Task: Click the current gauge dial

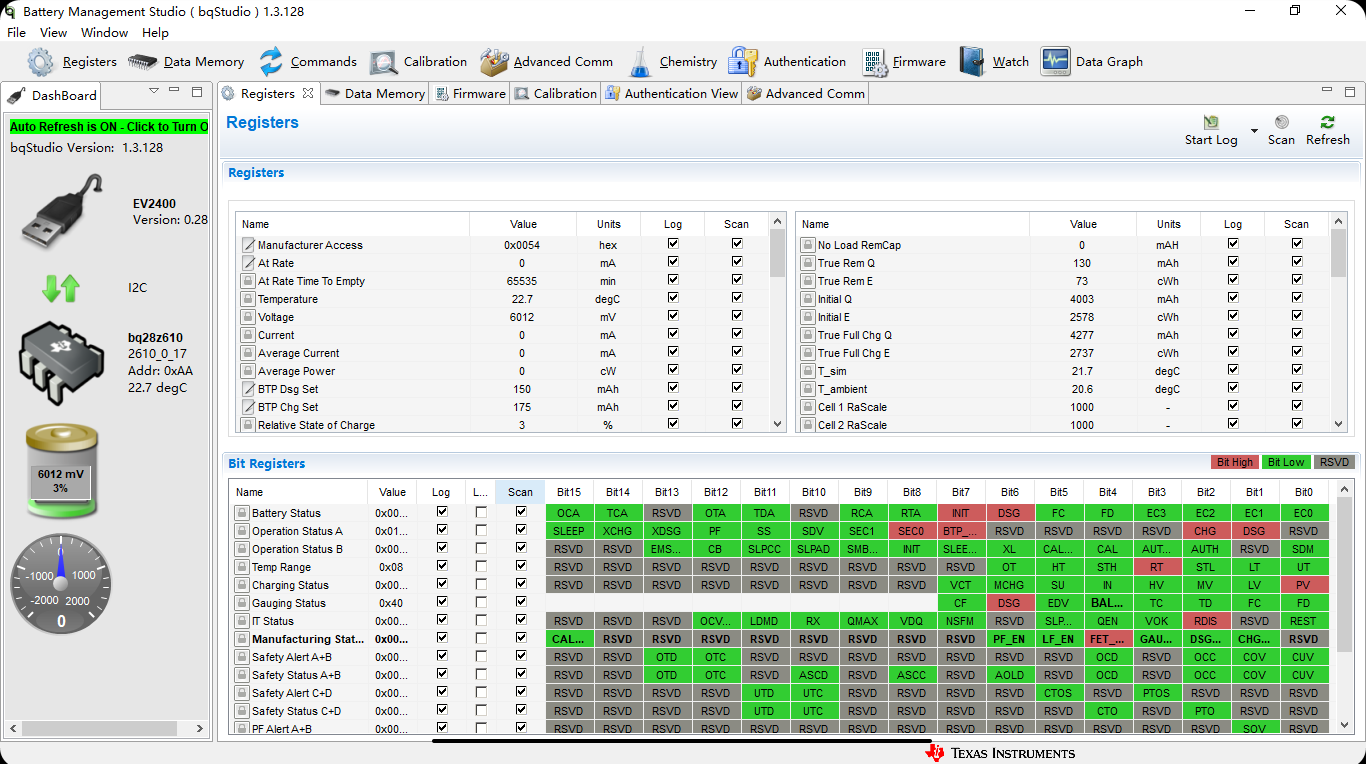Action: pyautogui.click(x=61, y=584)
